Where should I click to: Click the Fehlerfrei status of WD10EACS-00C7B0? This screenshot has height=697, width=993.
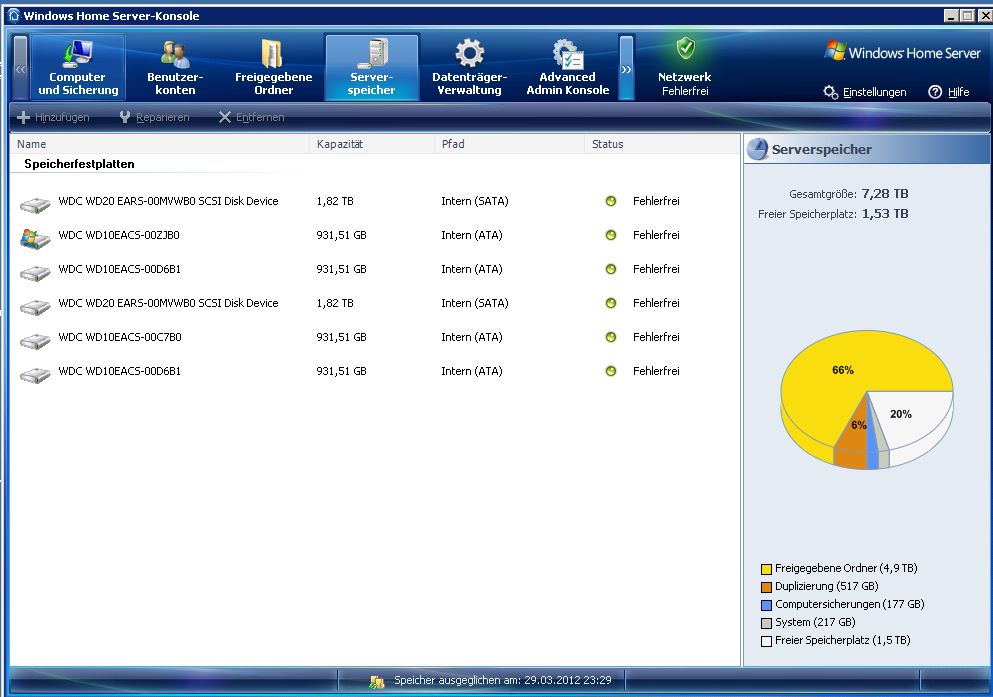[656, 337]
